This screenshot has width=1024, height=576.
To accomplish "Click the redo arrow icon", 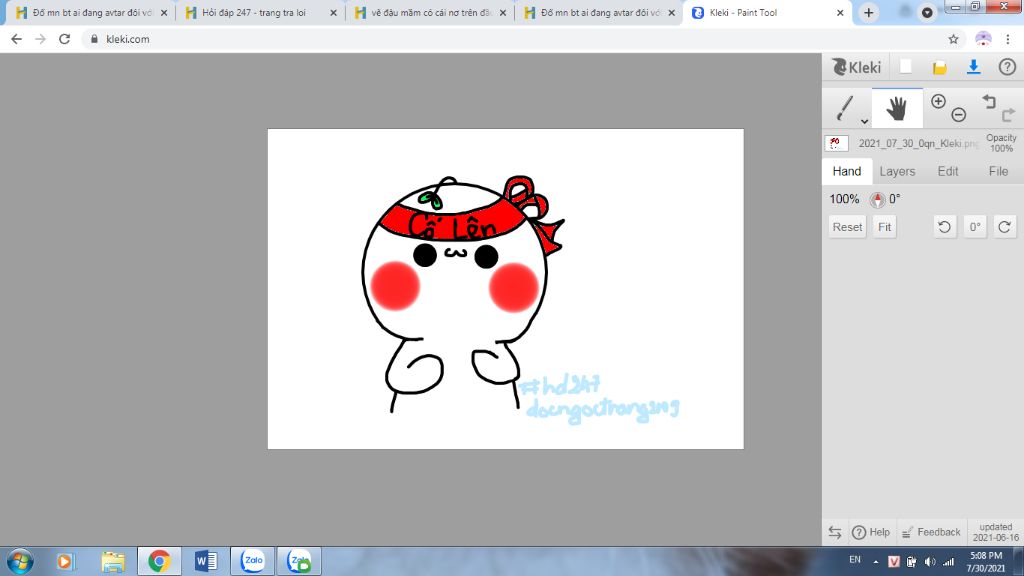I will coord(1008,115).
